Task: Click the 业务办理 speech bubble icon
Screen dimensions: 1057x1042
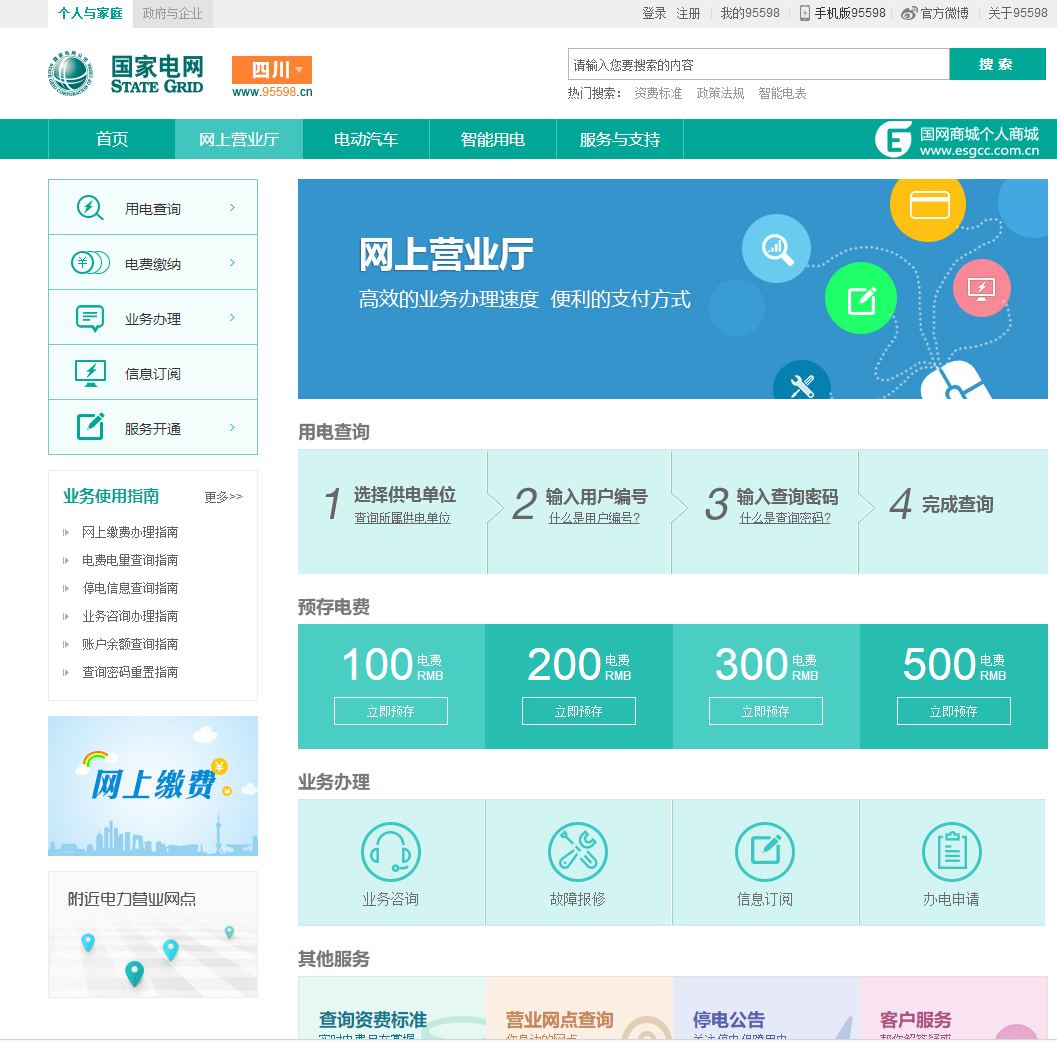Action: 90,318
